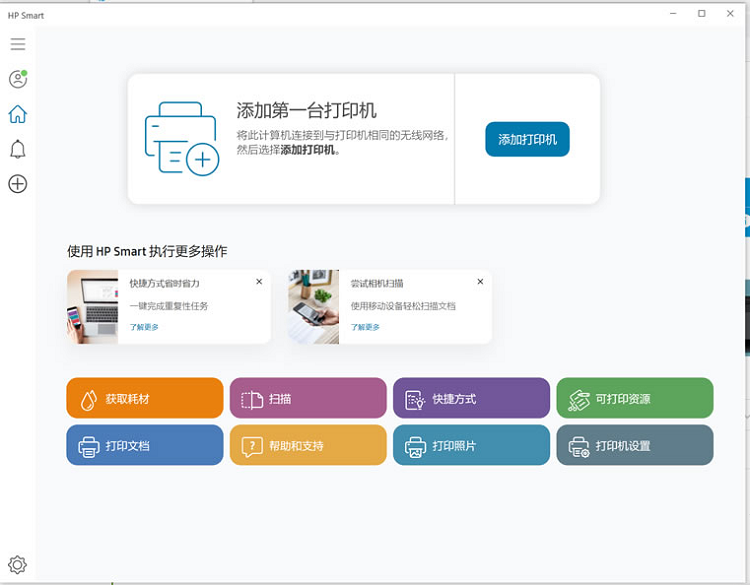This screenshot has height=585, width=750.
Task: Open the settings gear icon
Action: click(18, 564)
